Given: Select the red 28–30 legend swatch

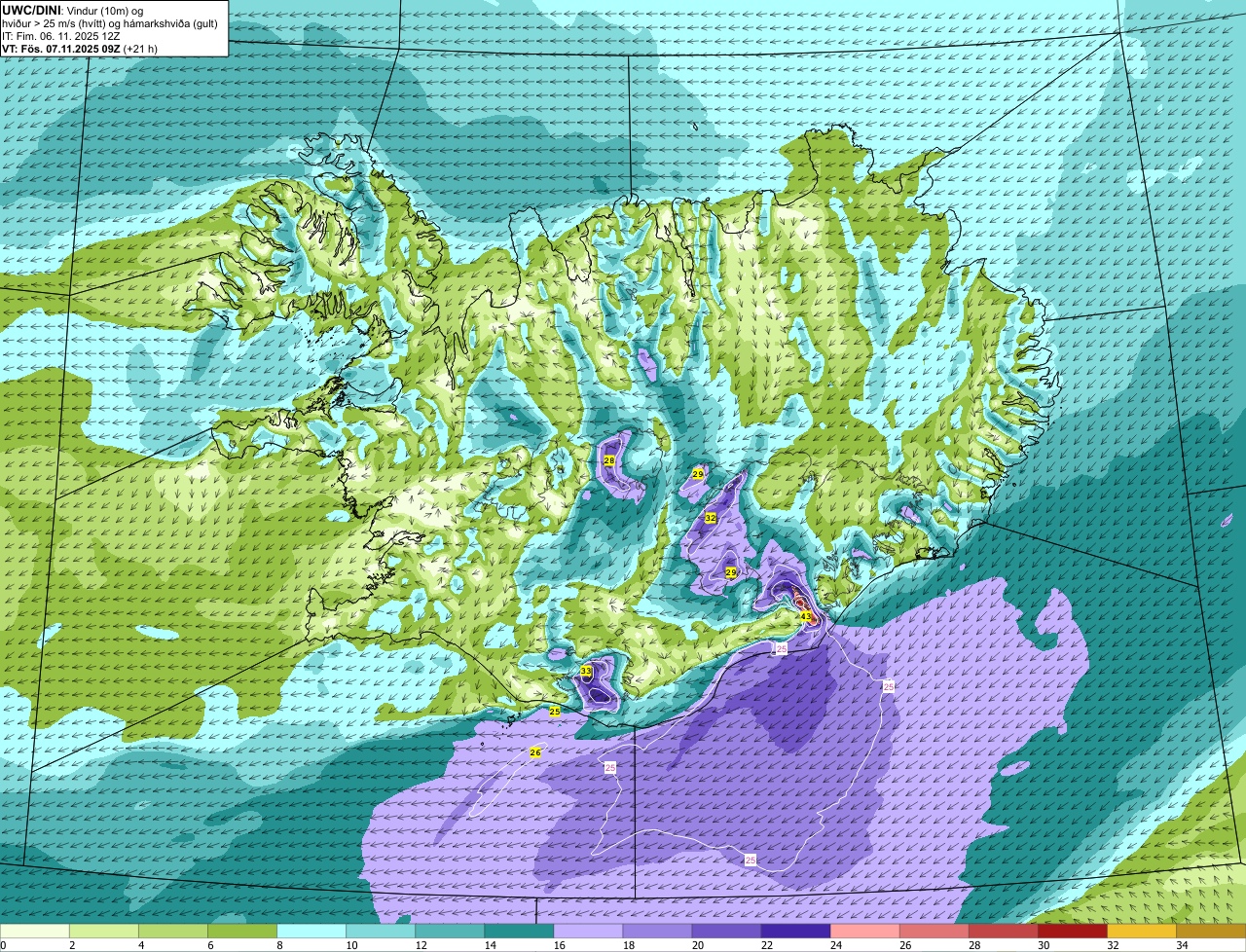Looking at the screenshot, I should point(1004,931).
